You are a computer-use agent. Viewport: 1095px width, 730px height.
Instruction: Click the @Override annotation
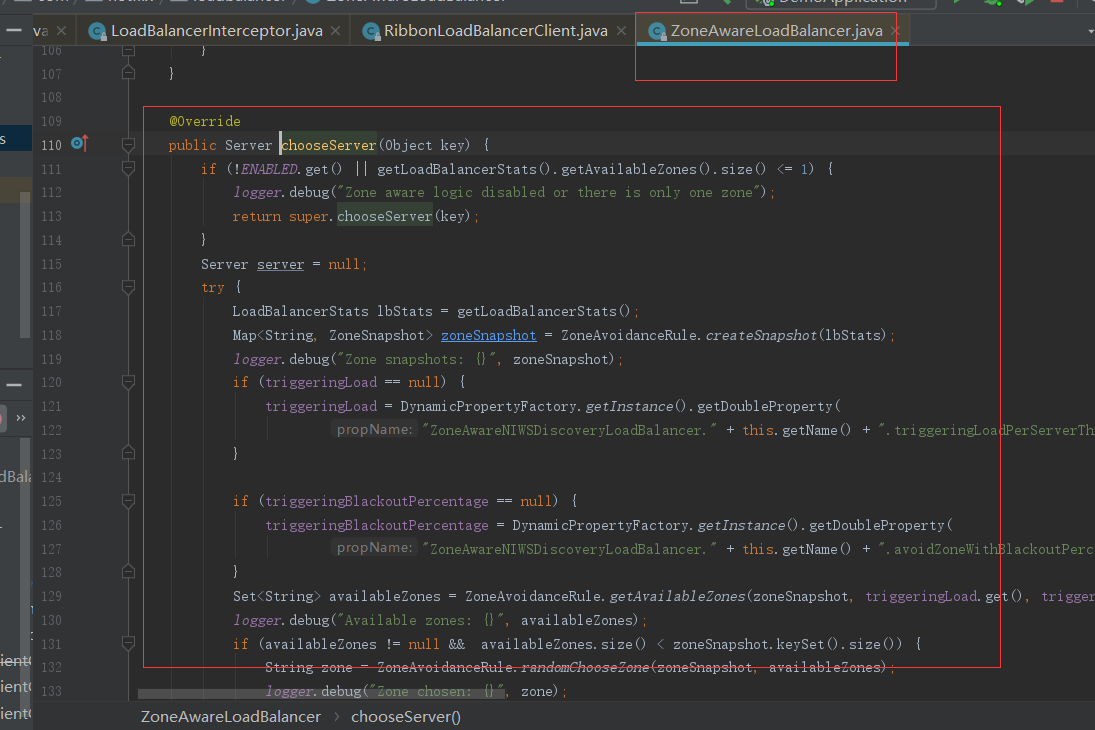tap(205, 121)
